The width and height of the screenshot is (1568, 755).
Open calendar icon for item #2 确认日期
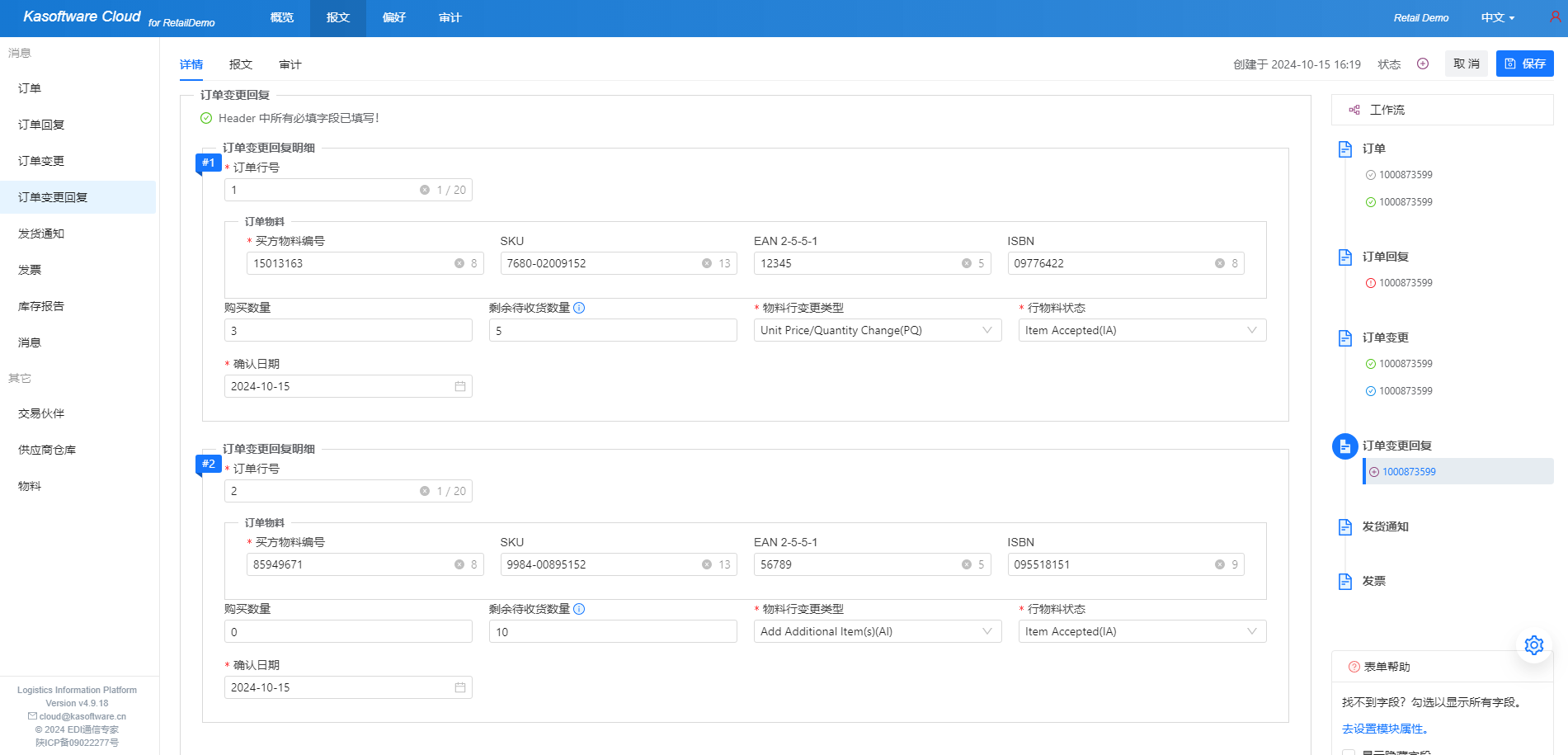460,687
